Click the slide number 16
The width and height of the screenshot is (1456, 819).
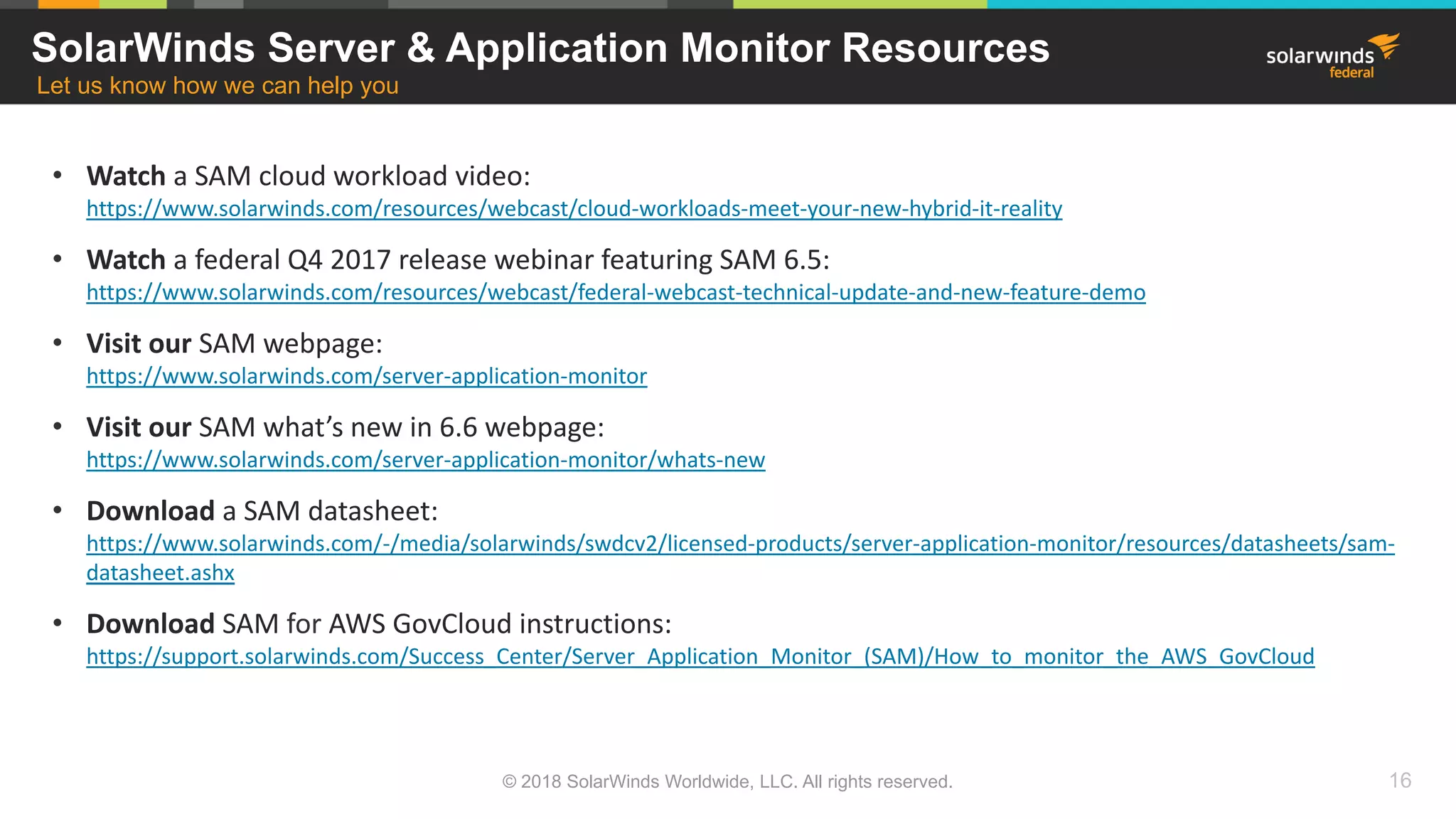pos(1401,780)
